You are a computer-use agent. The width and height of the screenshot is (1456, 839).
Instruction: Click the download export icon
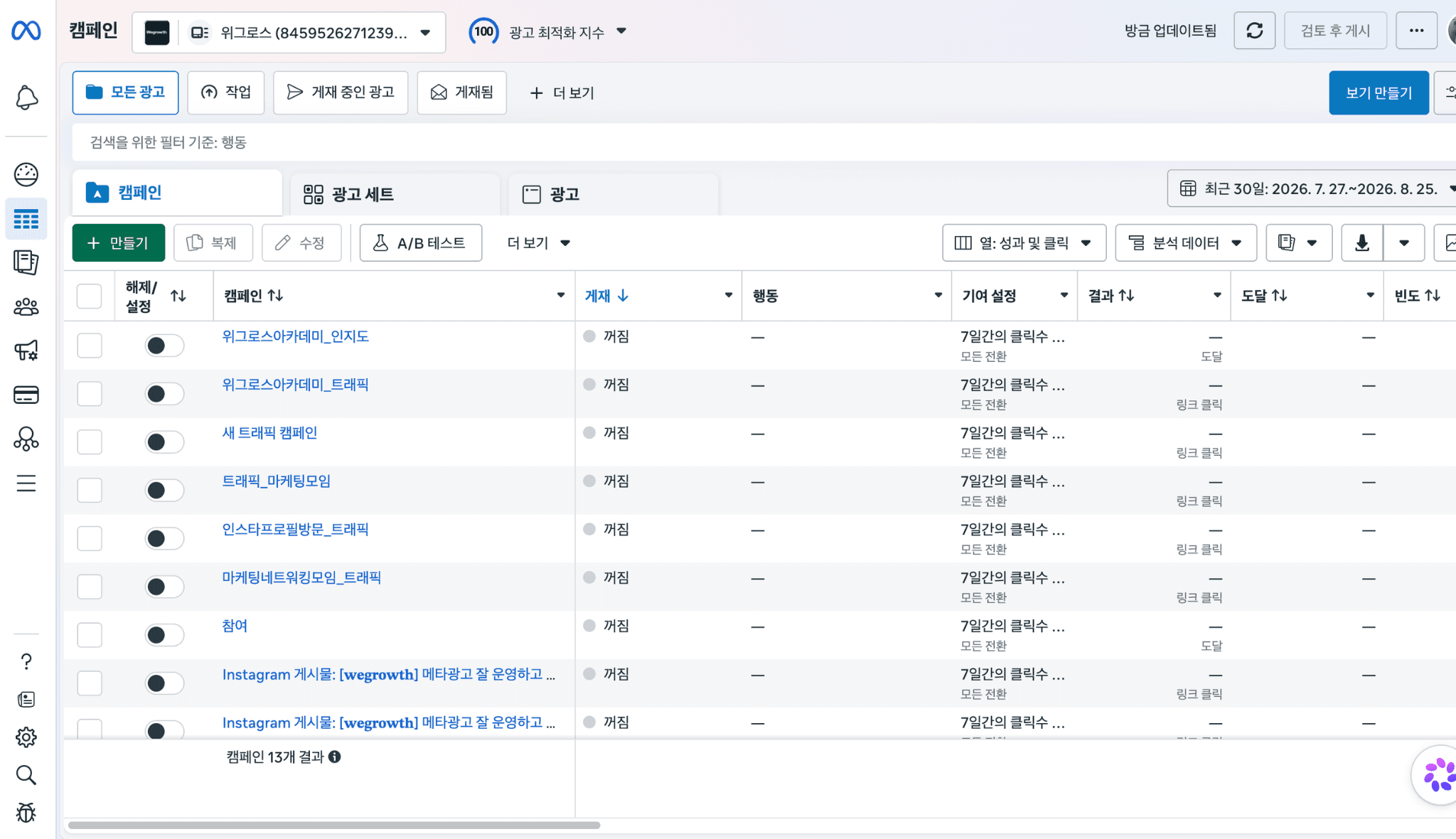[1361, 243]
